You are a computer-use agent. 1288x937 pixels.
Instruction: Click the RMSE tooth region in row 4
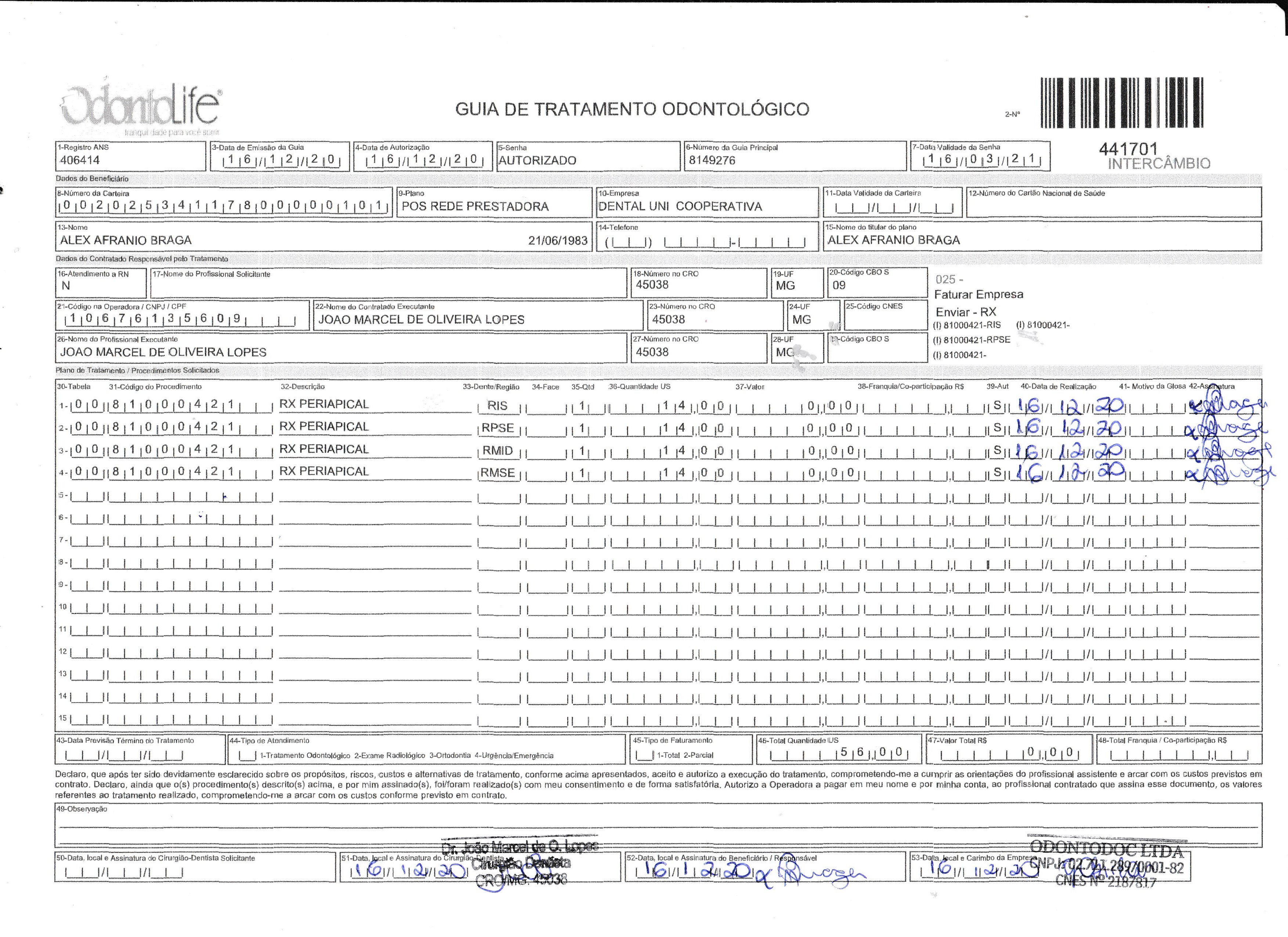[498, 473]
